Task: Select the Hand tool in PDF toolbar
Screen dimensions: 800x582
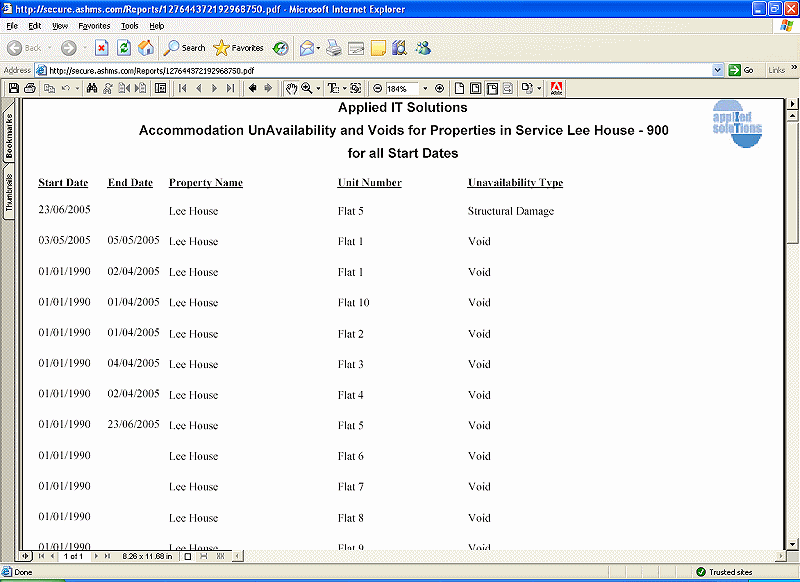Action: point(291,89)
